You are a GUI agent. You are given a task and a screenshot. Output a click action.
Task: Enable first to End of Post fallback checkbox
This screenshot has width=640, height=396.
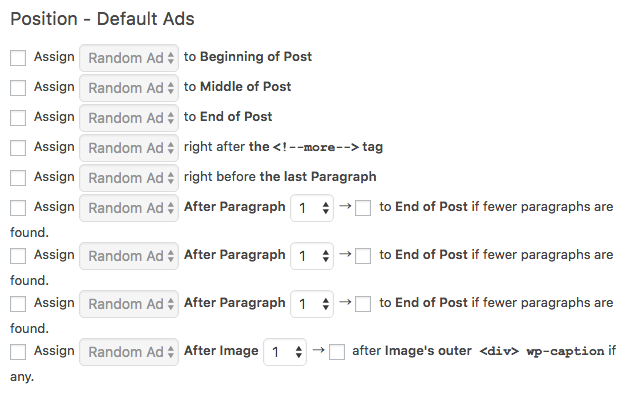tap(363, 208)
